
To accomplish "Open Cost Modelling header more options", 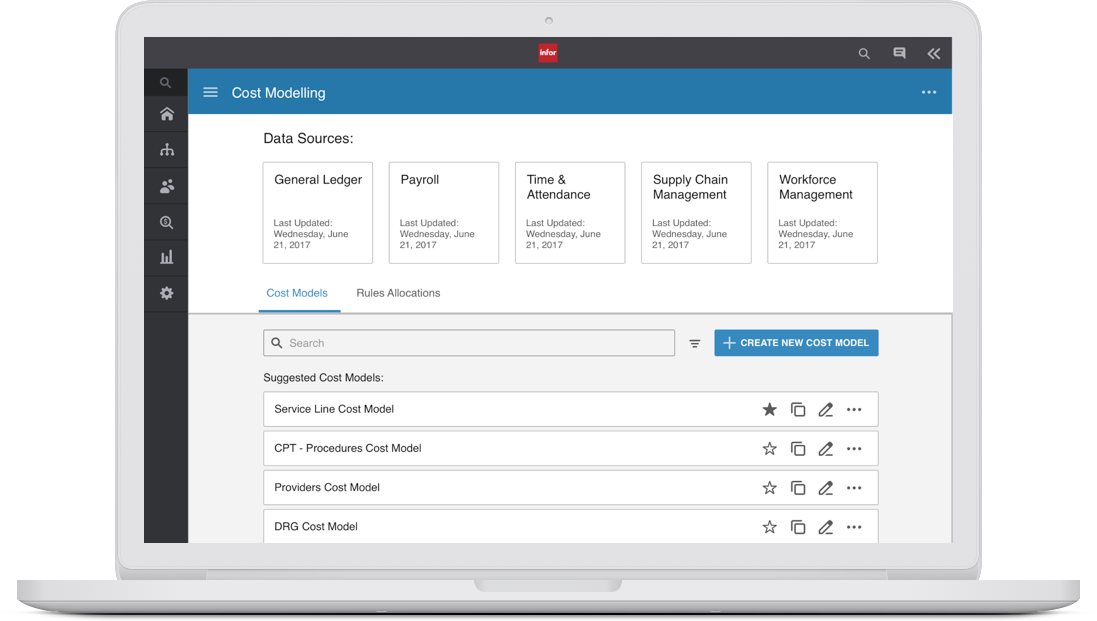I will coord(928,92).
